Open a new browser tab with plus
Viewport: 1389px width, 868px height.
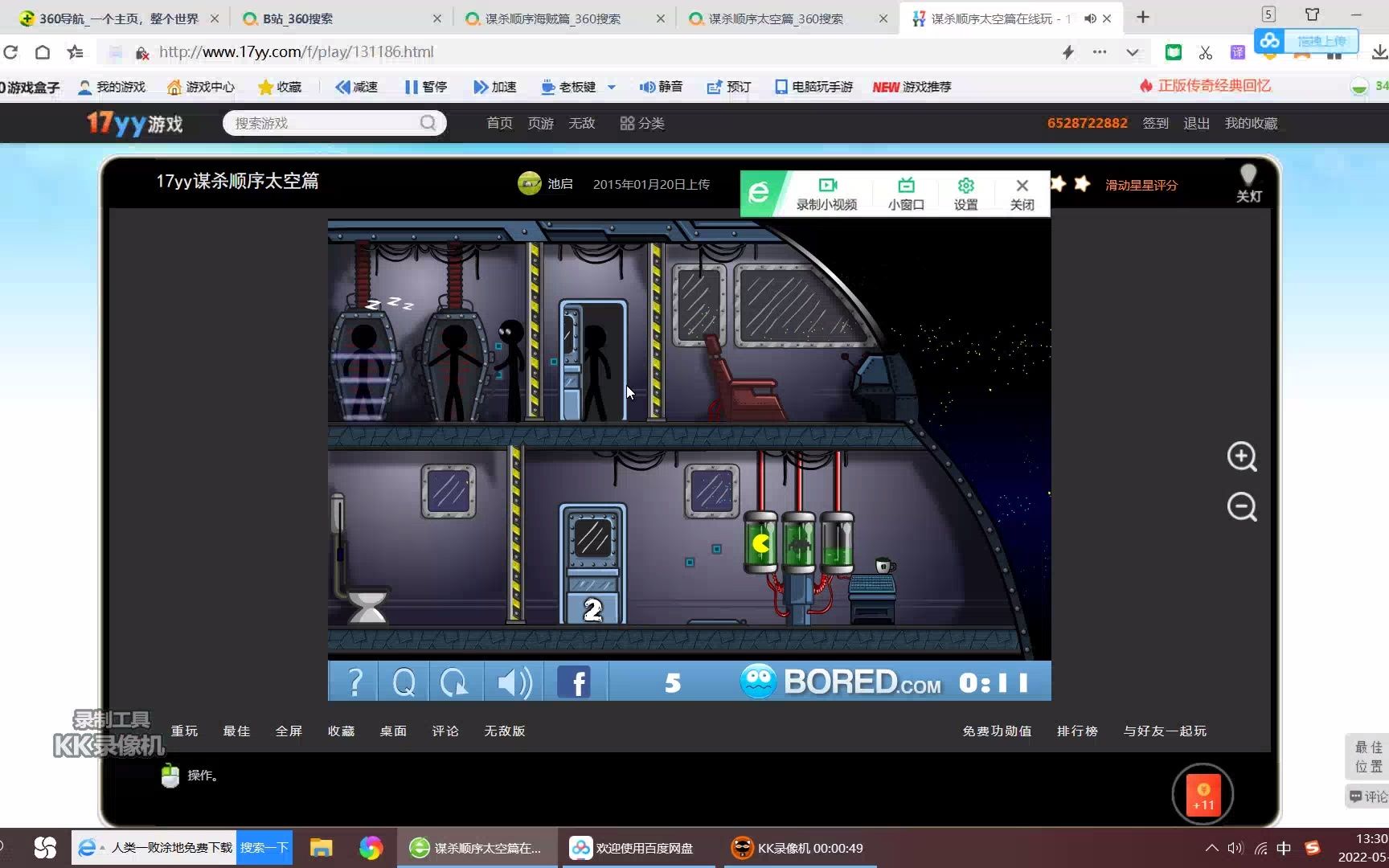1143,18
